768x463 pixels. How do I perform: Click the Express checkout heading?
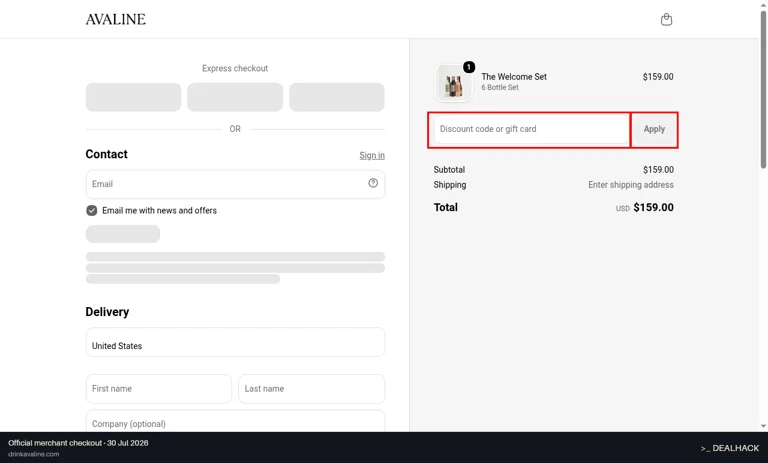click(235, 68)
